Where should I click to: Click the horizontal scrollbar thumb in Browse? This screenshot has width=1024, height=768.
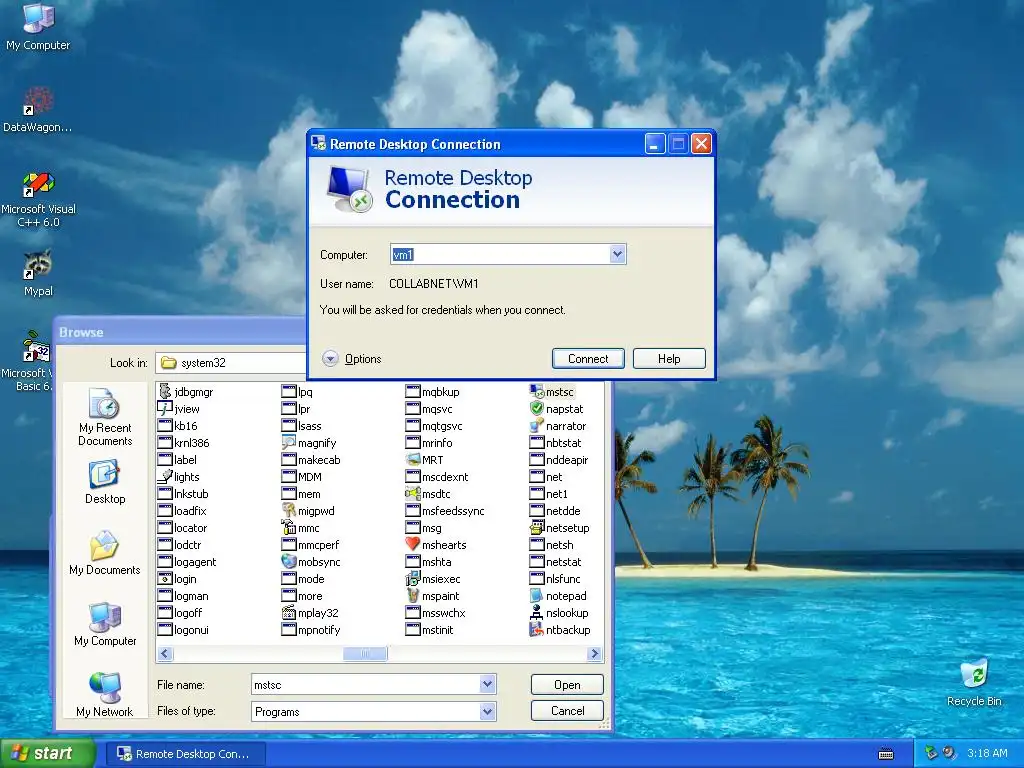point(365,654)
